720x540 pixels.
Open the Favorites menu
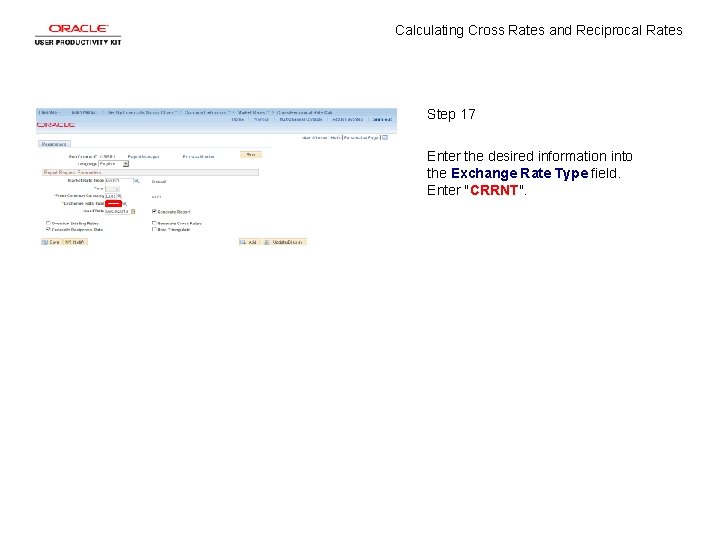(x=49, y=112)
